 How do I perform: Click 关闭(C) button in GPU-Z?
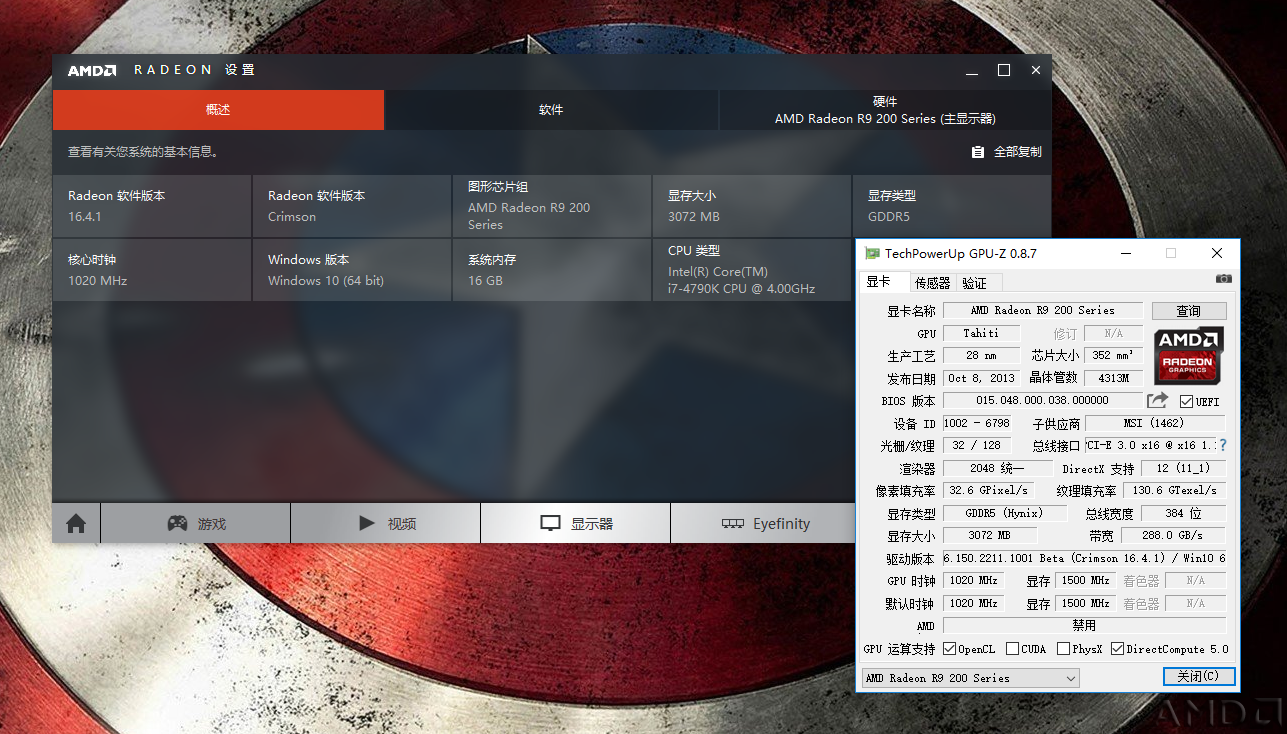pos(1199,677)
